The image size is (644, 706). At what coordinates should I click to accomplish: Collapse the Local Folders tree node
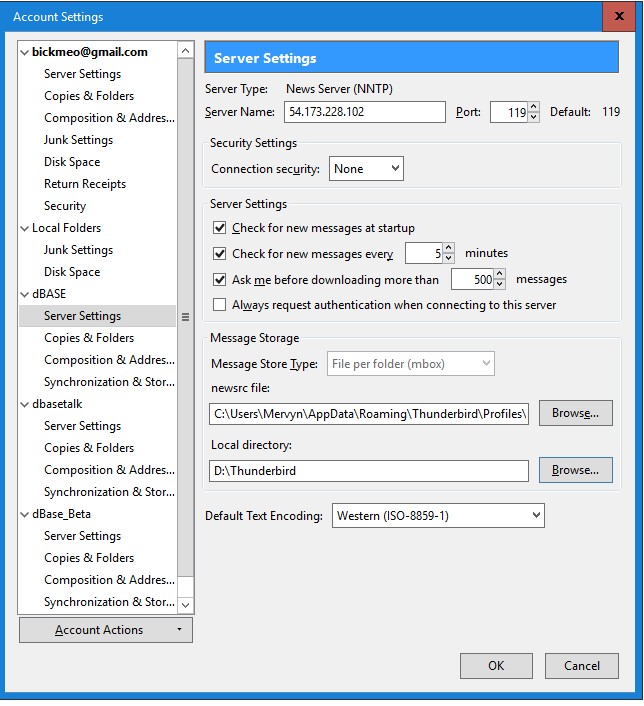coord(25,228)
